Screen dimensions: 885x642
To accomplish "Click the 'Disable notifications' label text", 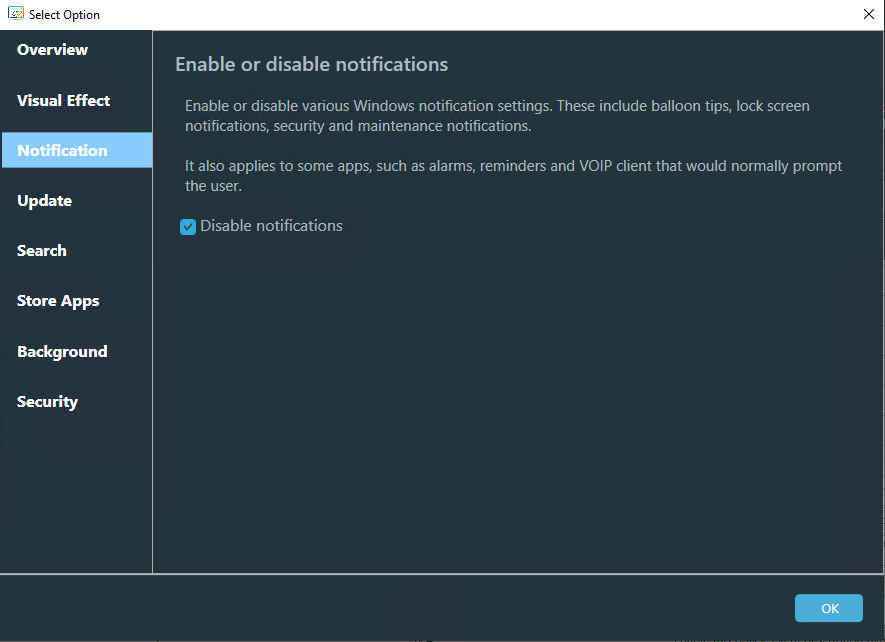I will click(271, 226).
